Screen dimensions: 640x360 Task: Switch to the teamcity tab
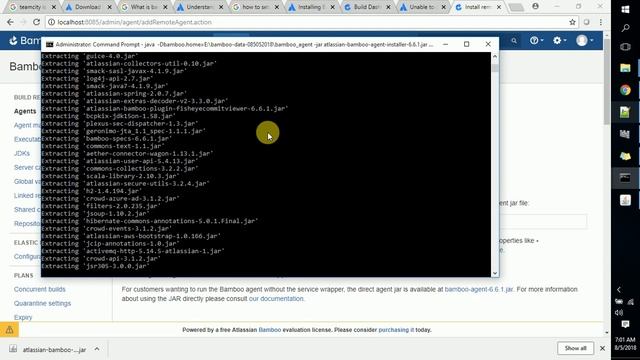33,7
